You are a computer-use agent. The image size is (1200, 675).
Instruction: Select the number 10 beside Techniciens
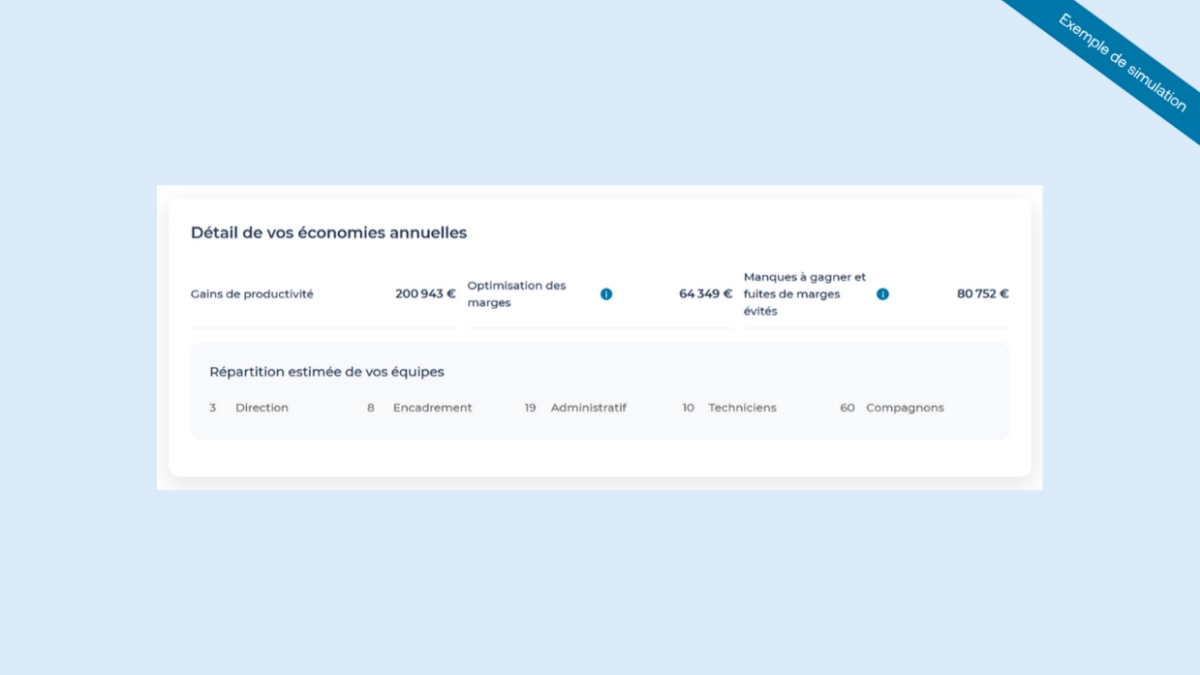[x=688, y=408]
